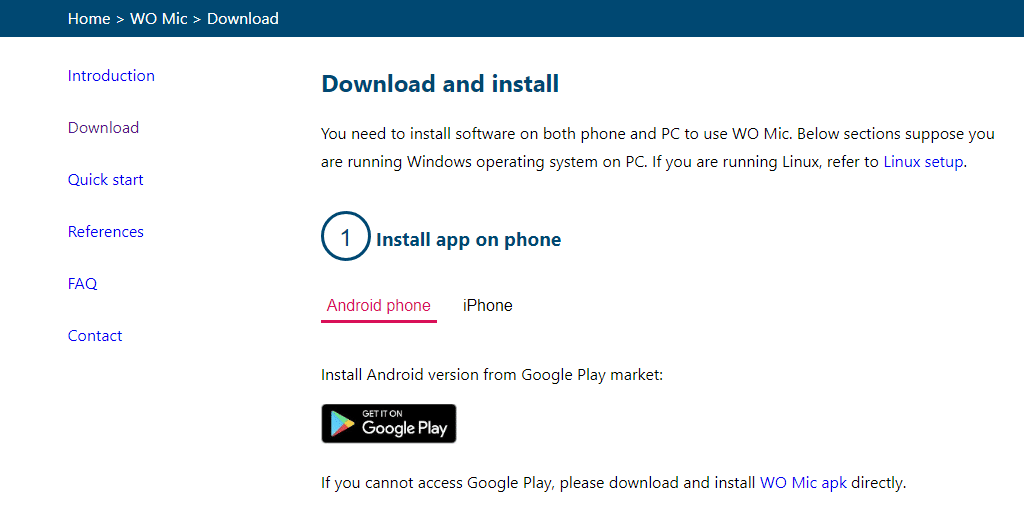
Task: Open WO Mic in the breadcrumb
Action: (158, 19)
